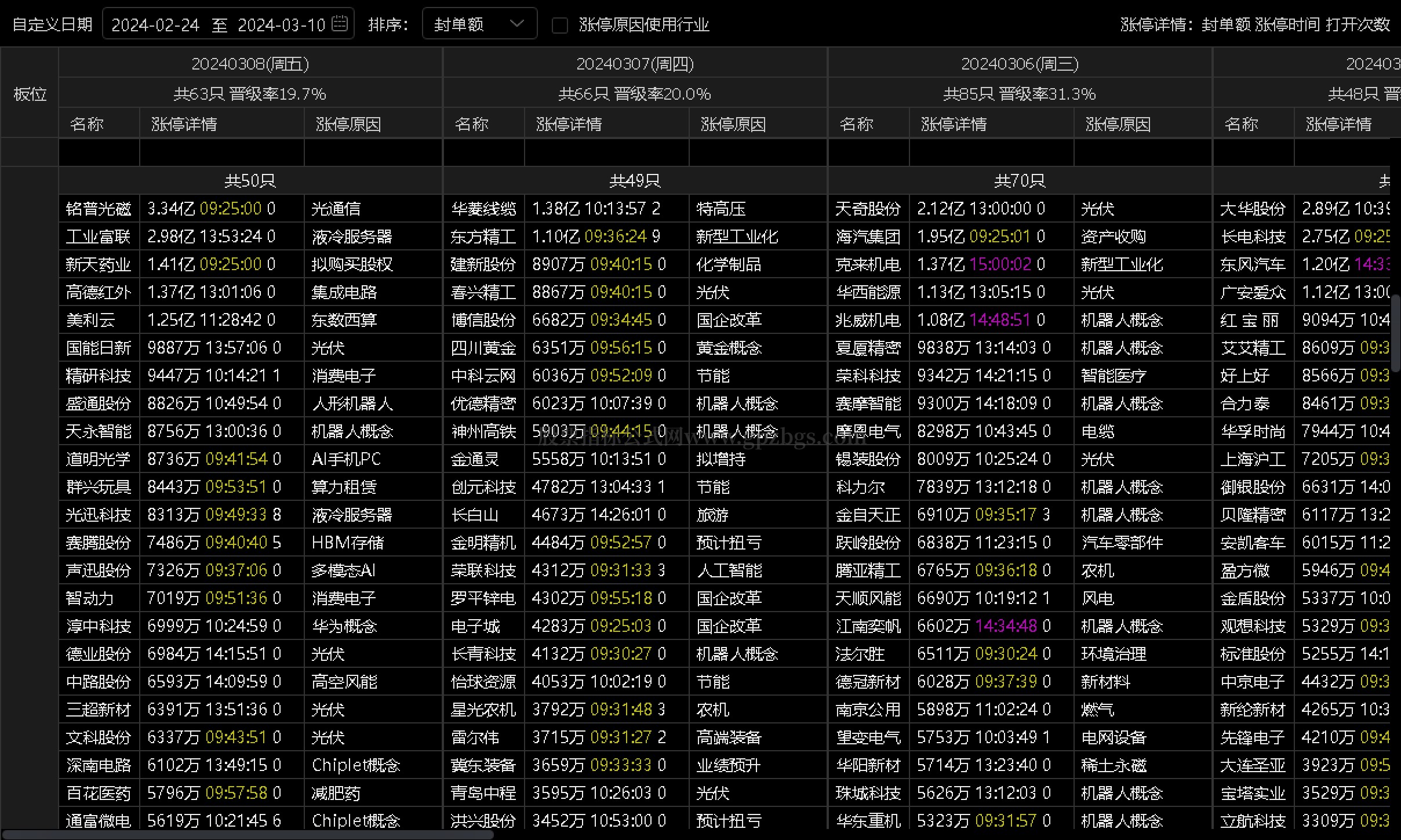Select stock 国能日新
Viewport: 1401px width, 840px height.
click(x=99, y=347)
